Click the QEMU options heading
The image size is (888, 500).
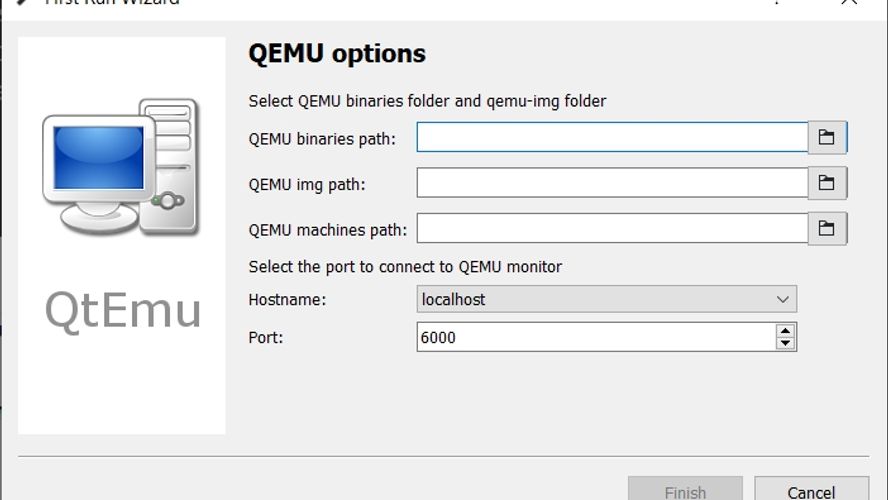337,54
